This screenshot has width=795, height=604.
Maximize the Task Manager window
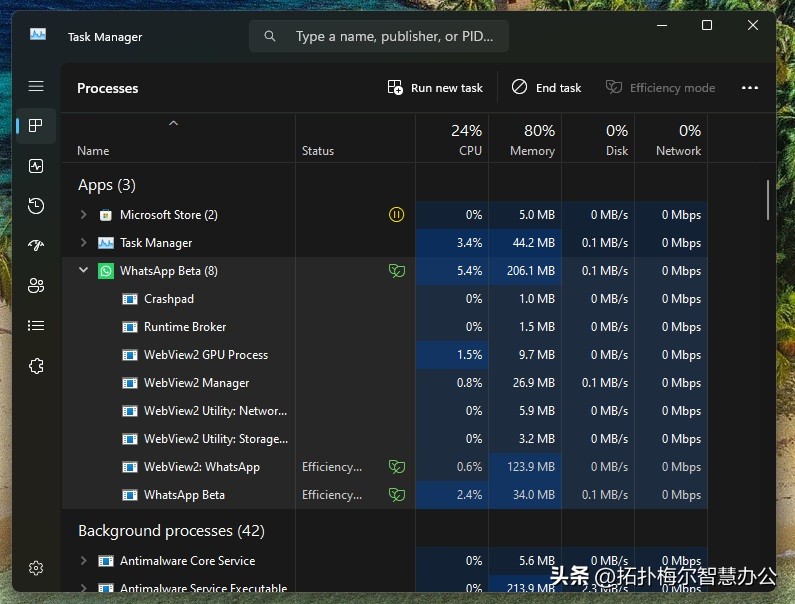coord(707,25)
